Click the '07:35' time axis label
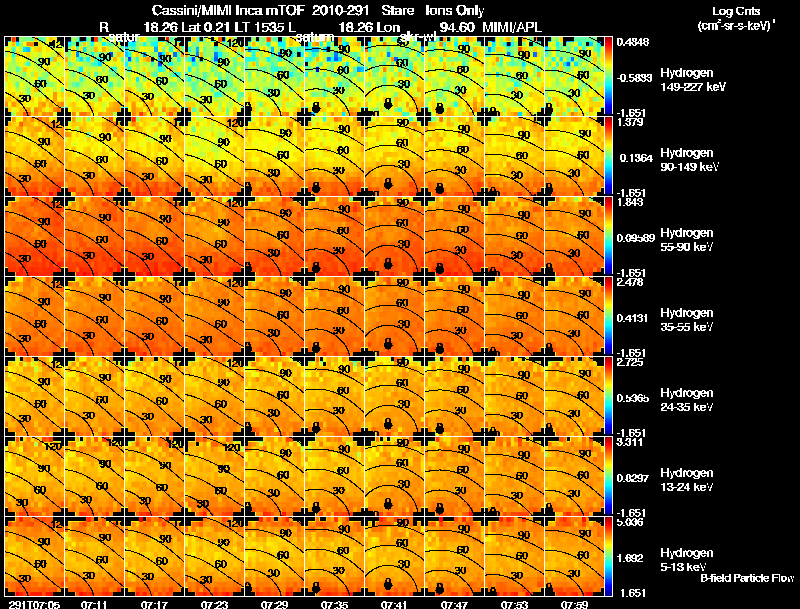This screenshot has height=609, width=800. tap(335, 604)
